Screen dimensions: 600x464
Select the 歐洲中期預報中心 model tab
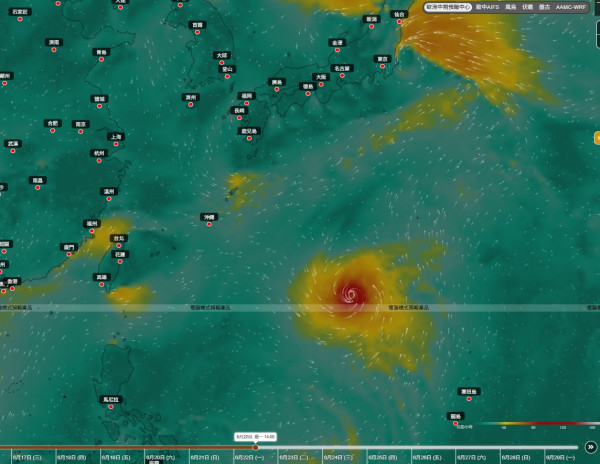[448, 7]
